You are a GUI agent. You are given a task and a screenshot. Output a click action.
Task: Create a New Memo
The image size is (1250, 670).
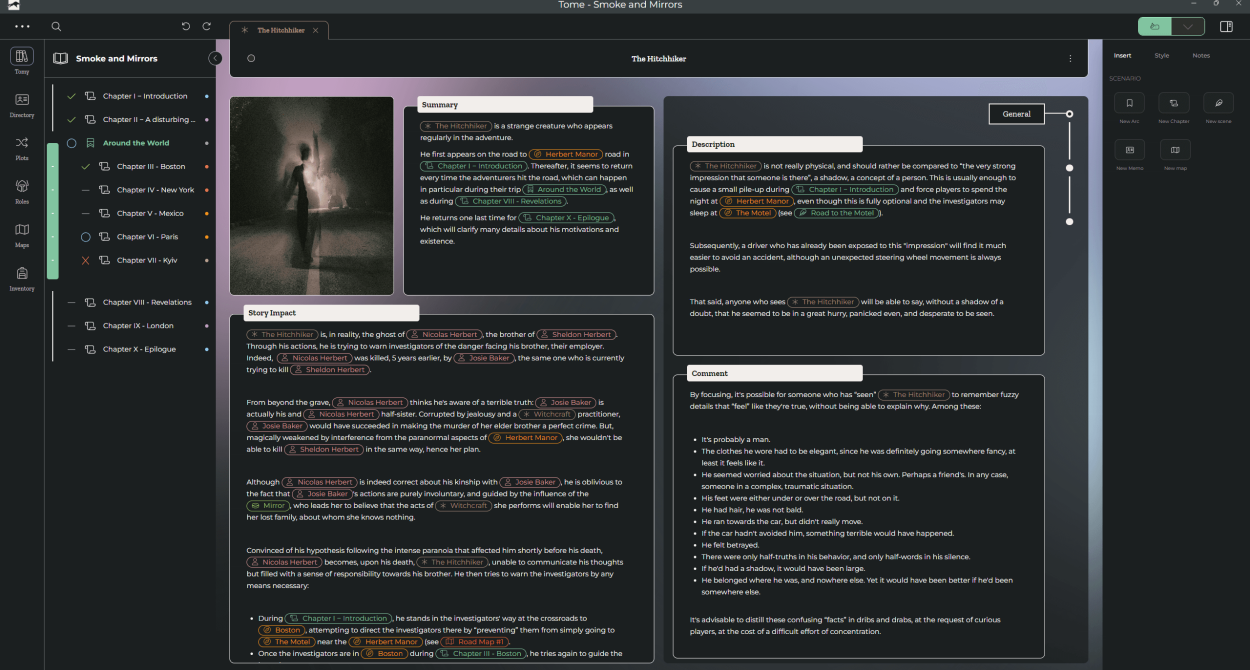(1129, 150)
